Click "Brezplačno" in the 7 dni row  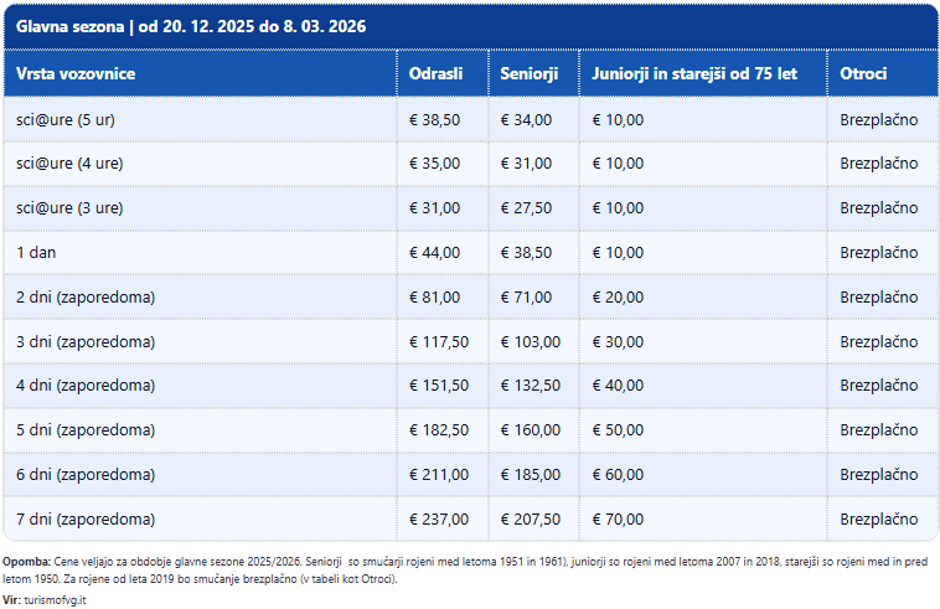878,519
